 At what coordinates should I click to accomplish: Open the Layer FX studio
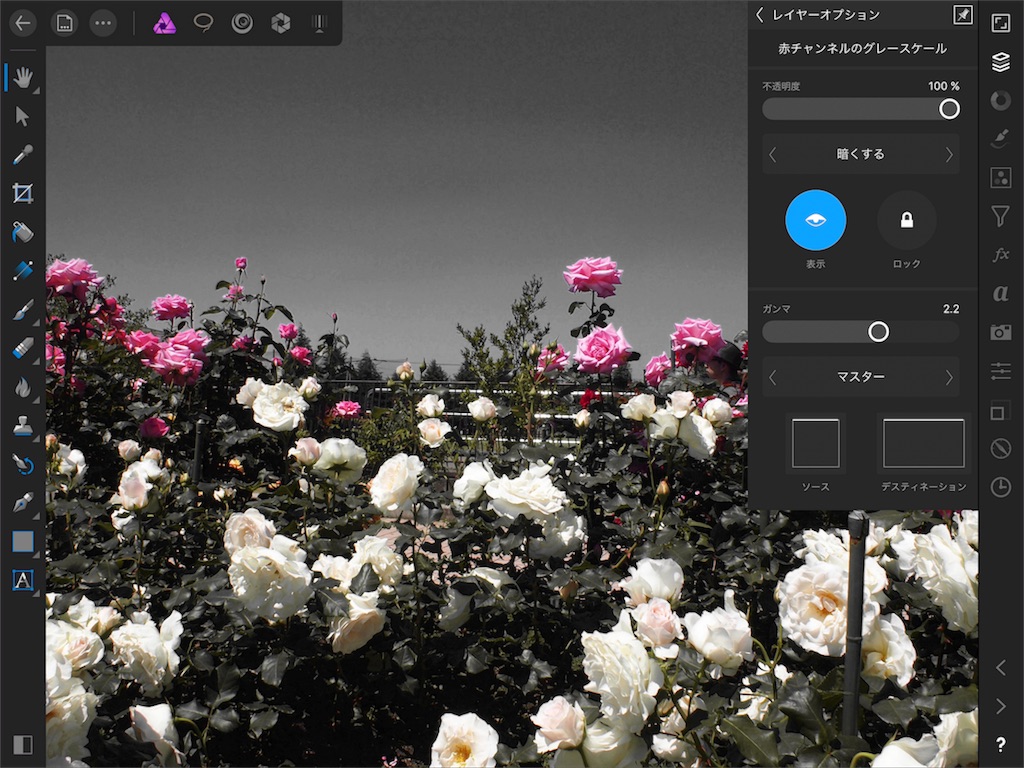coord(1000,255)
